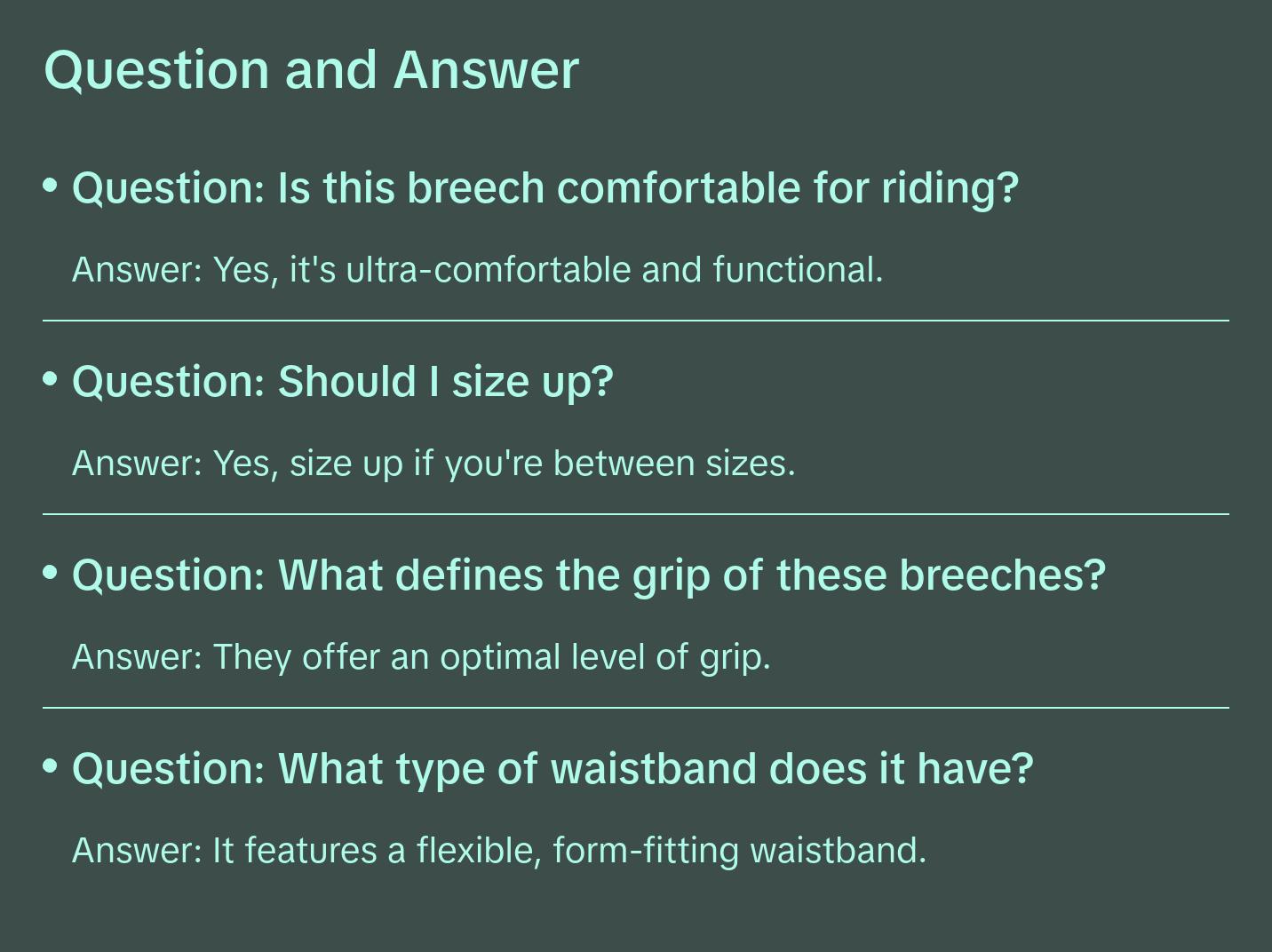Click the answer about sizing up between sizes
The width and height of the screenshot is (1272, 952).
click(433, 464)
